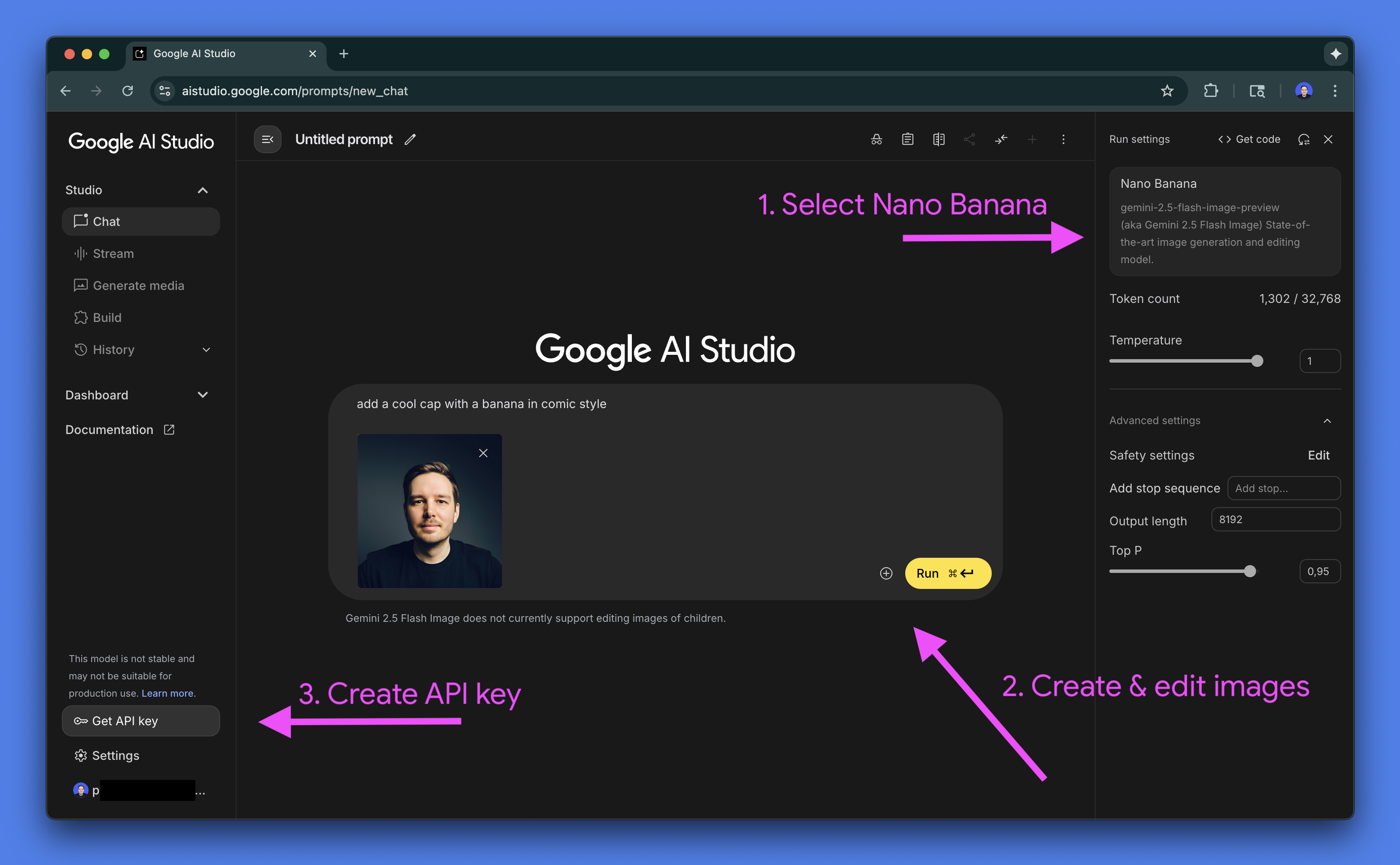Expand the History dropdown
The width and height of the screenshot is (1400, 865).
point(206,350)
